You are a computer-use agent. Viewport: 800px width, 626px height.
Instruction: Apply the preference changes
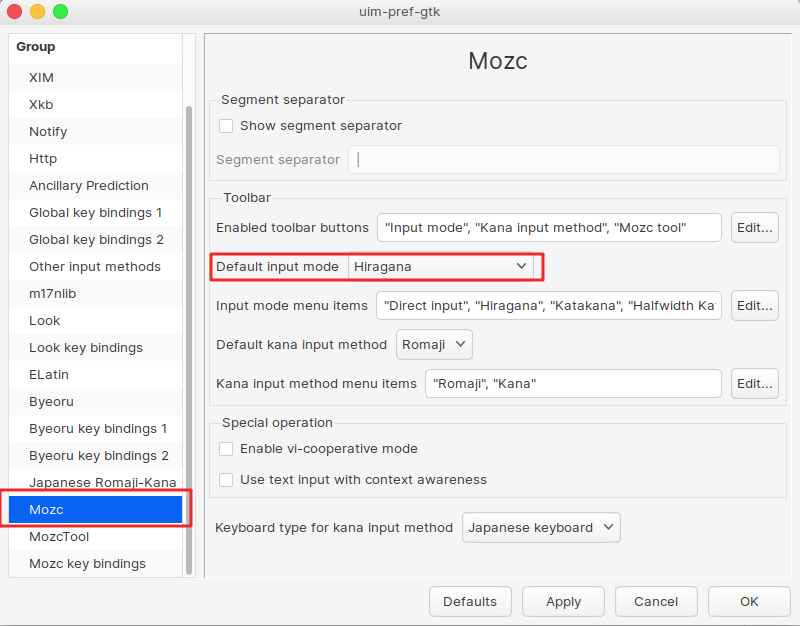click(x=563, y=602)
